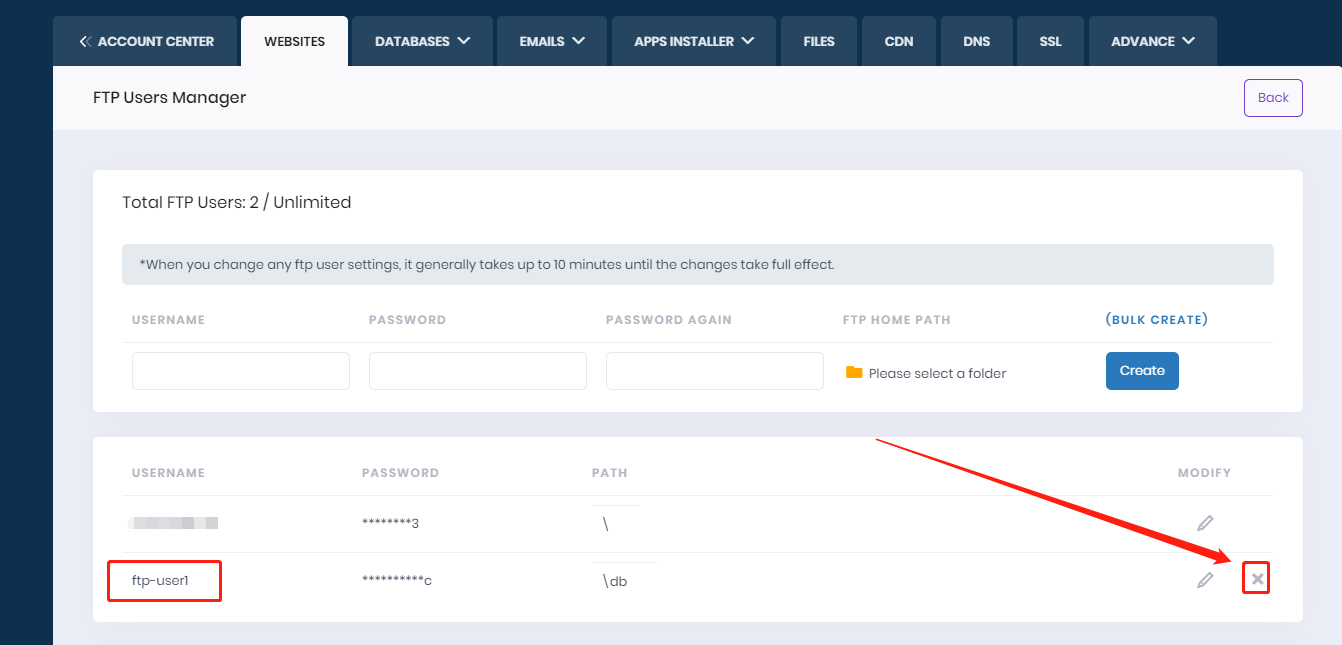
Task: Click the Password Again input field
Action: pyautogui.click(x=714, y=371)
